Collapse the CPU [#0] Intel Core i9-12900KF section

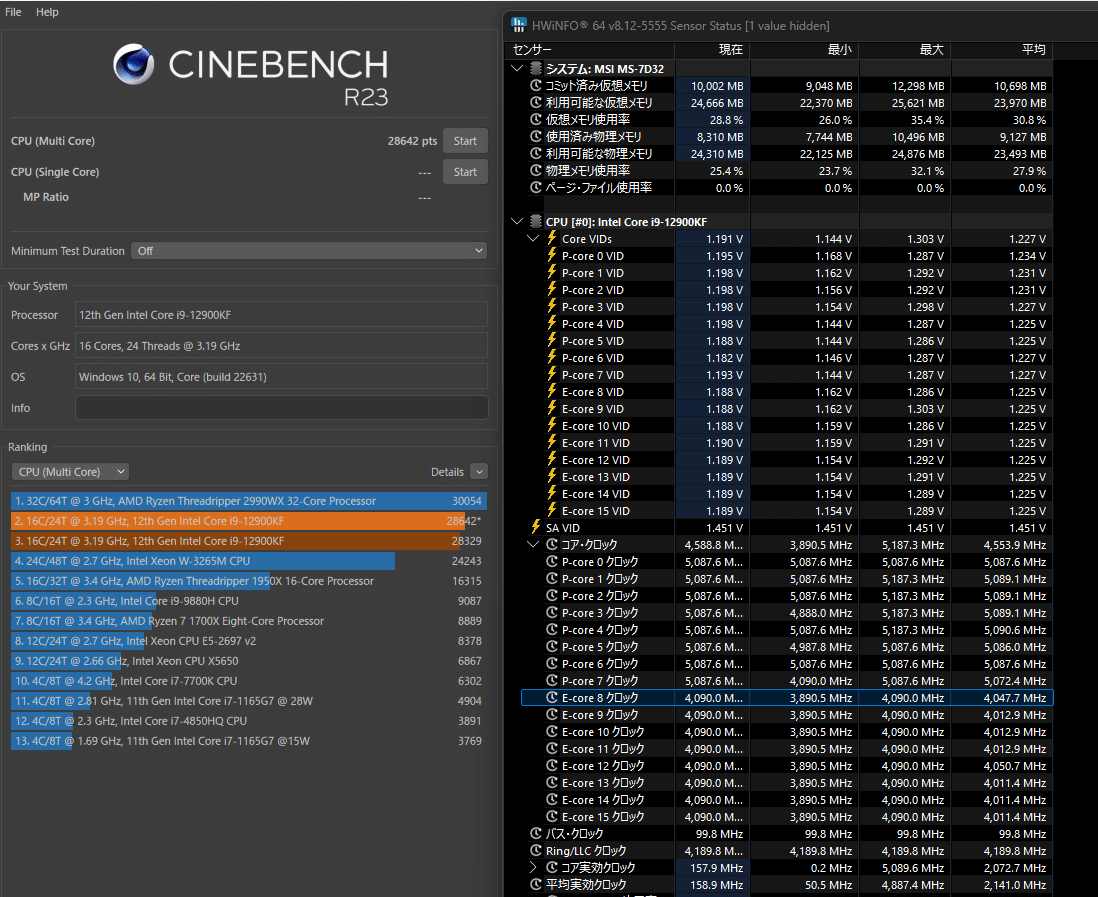tap(517, 222)
